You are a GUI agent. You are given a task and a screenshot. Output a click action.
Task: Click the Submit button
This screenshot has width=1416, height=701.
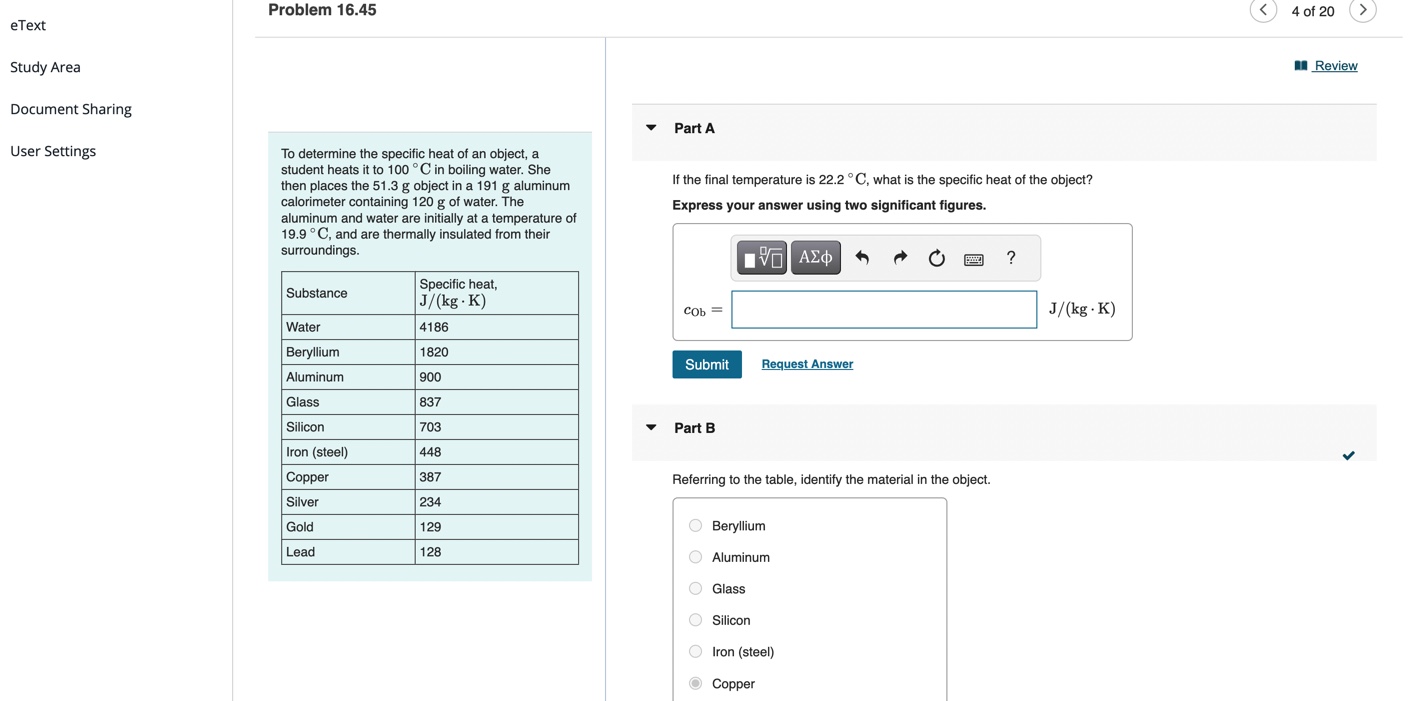point(707,363)
